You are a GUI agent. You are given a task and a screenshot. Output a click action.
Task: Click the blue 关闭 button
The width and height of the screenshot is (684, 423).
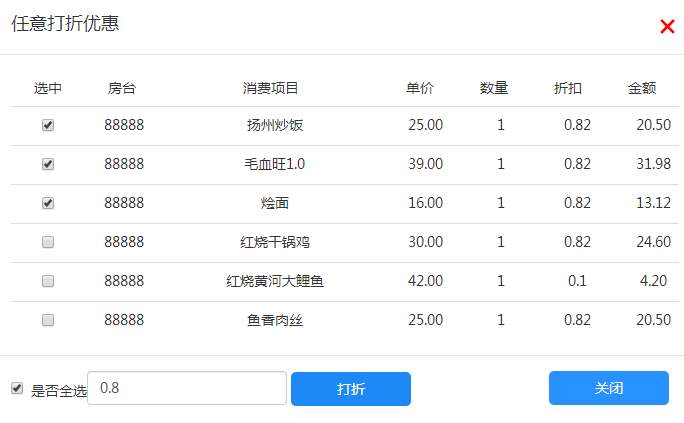(x=609, y=388)
